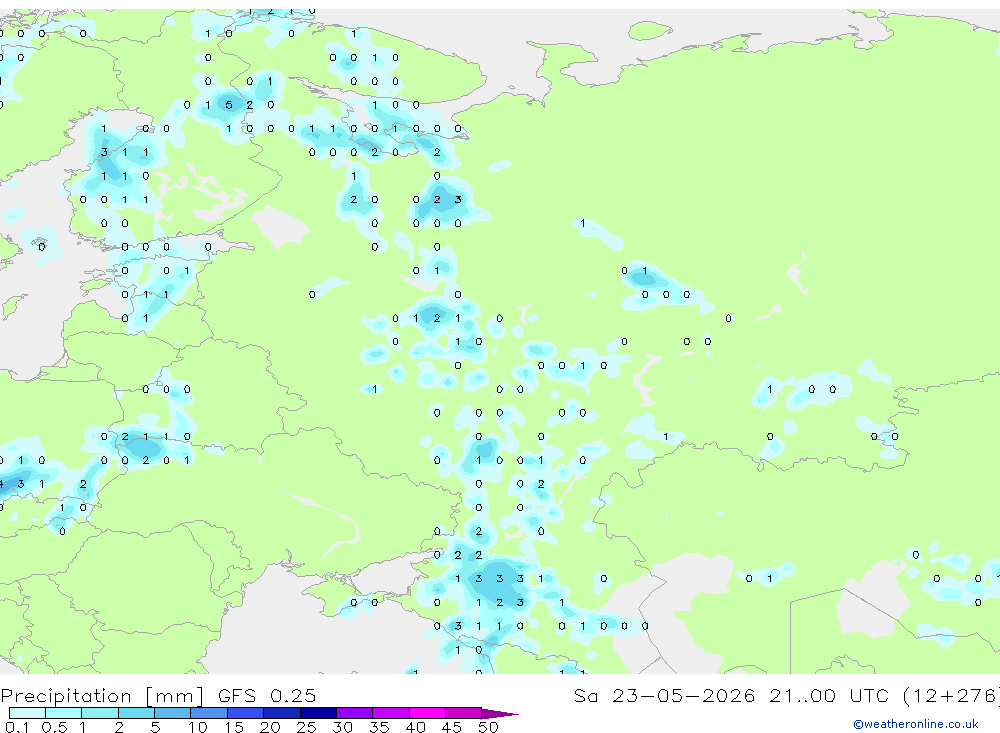
Task: Click the 40–45 mm magenta legend swatch
Action: coord(427,713)
